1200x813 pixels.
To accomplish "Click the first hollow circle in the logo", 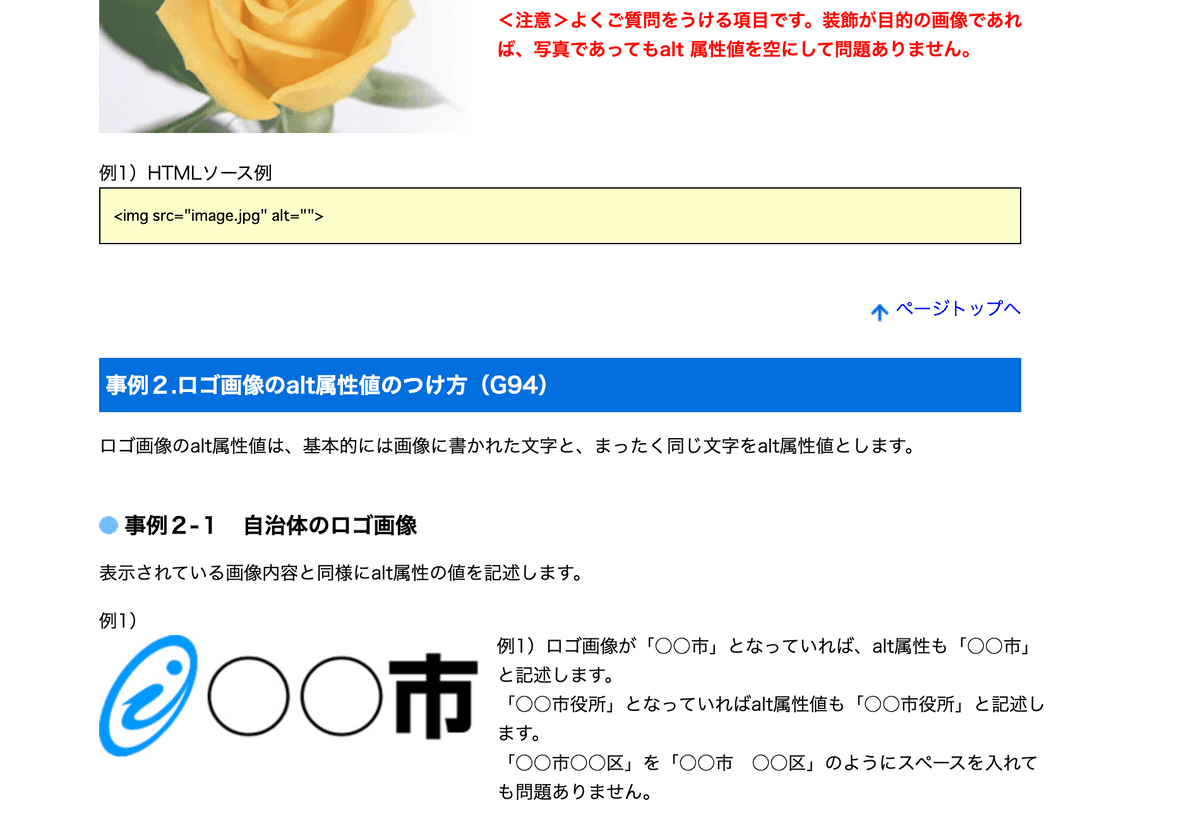I will 250,697.
